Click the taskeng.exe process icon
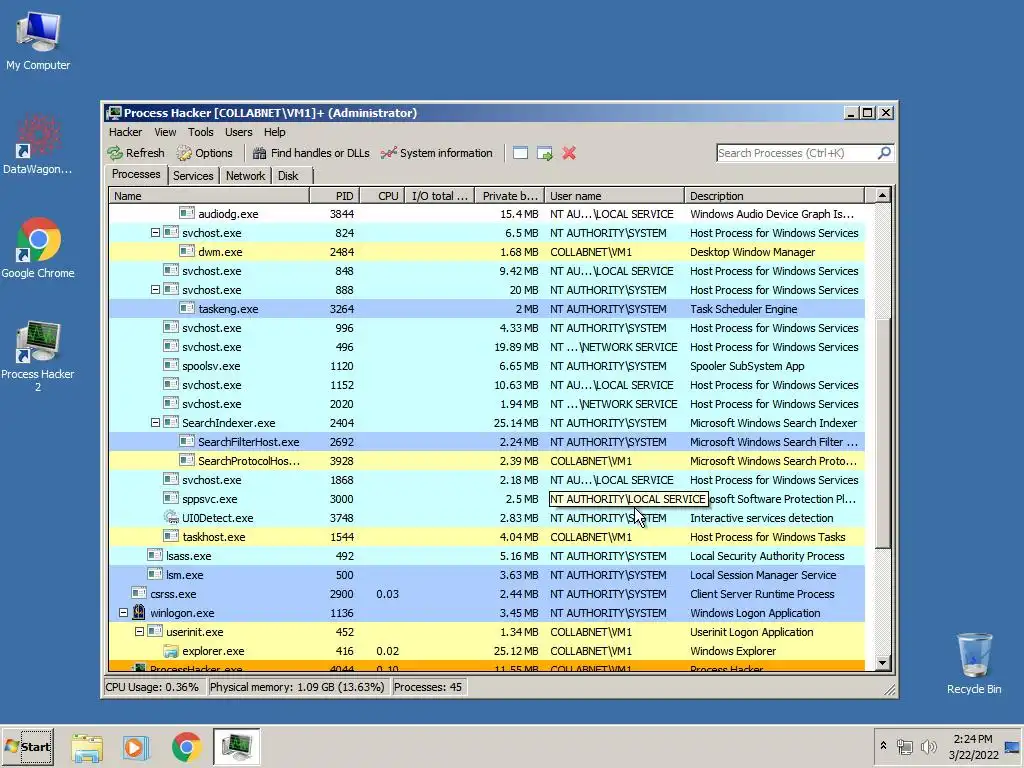The image size is (1024, 768). (x=187, y=308)
